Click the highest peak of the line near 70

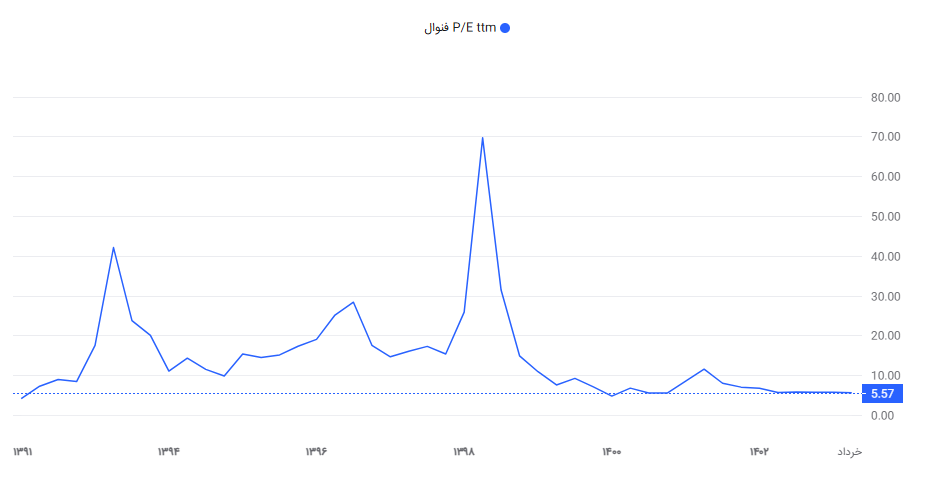click(483, 138)
